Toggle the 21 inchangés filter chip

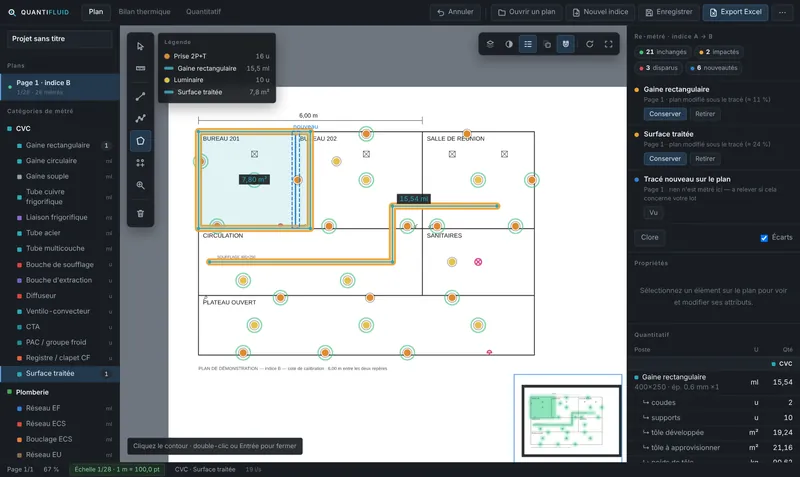pyautogui.click(x=663, y=52)
